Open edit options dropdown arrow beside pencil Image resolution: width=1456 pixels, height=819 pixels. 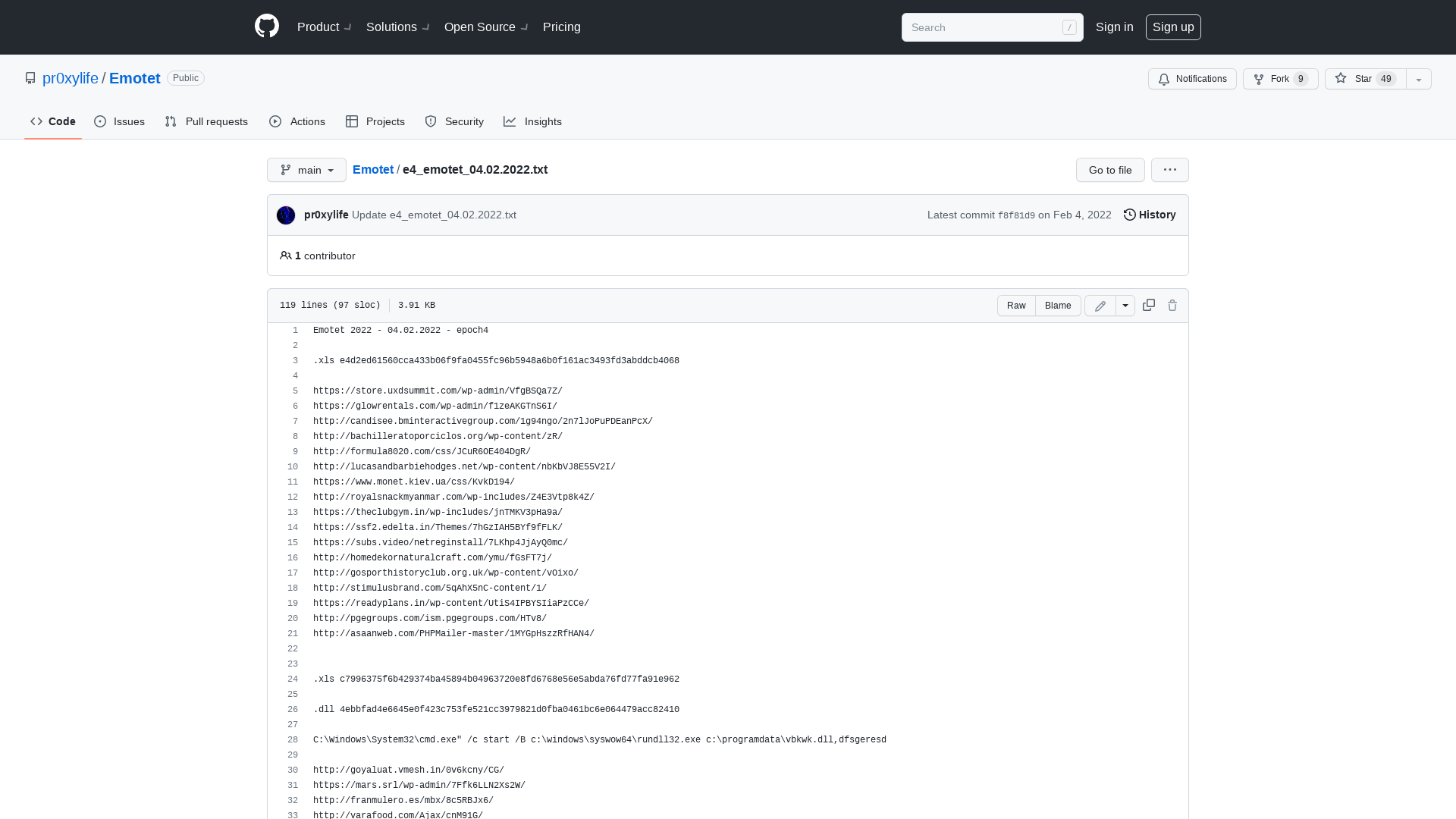tap(1125, 306)
